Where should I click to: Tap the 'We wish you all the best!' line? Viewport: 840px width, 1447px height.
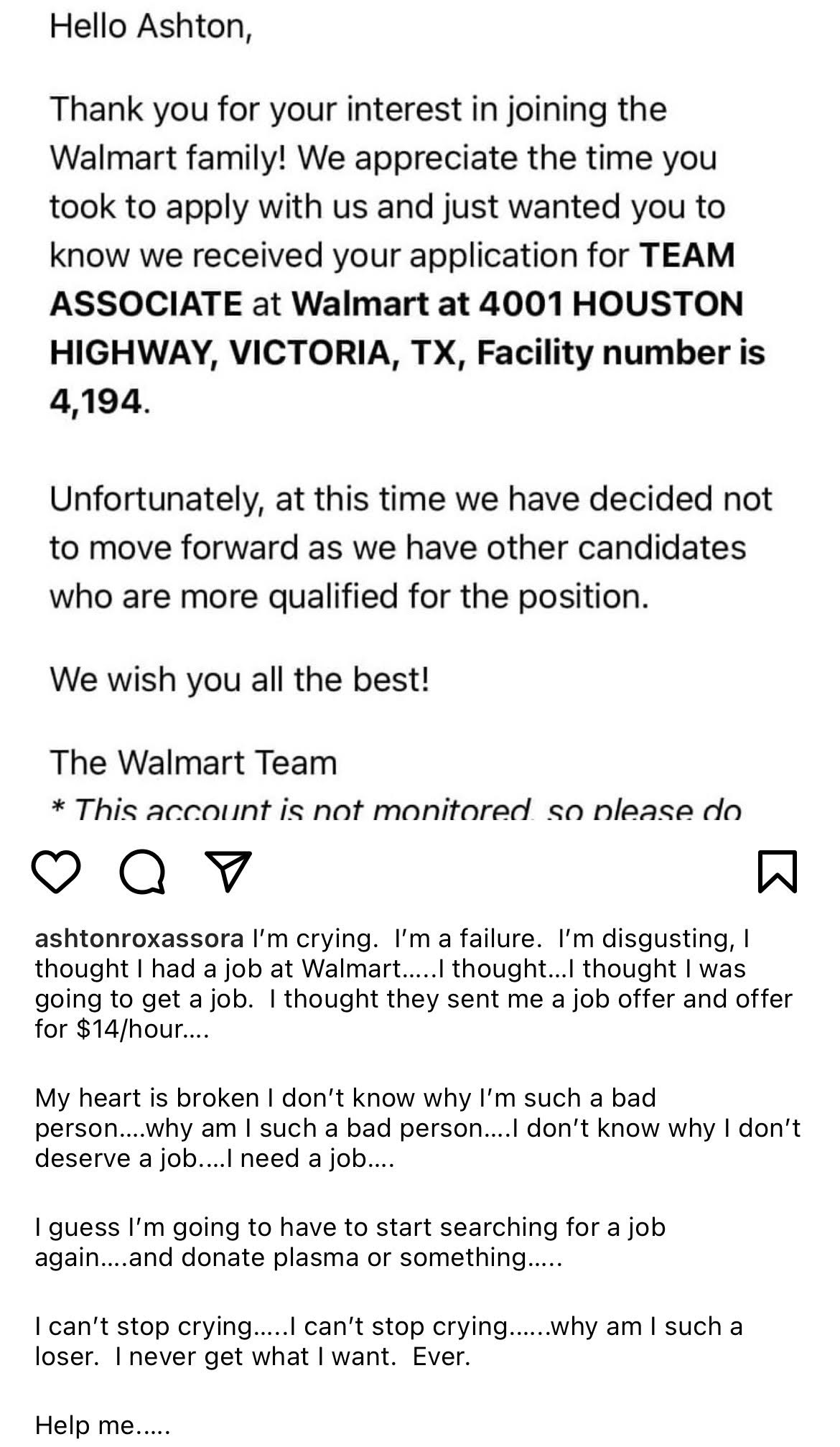tap(240, 679)
